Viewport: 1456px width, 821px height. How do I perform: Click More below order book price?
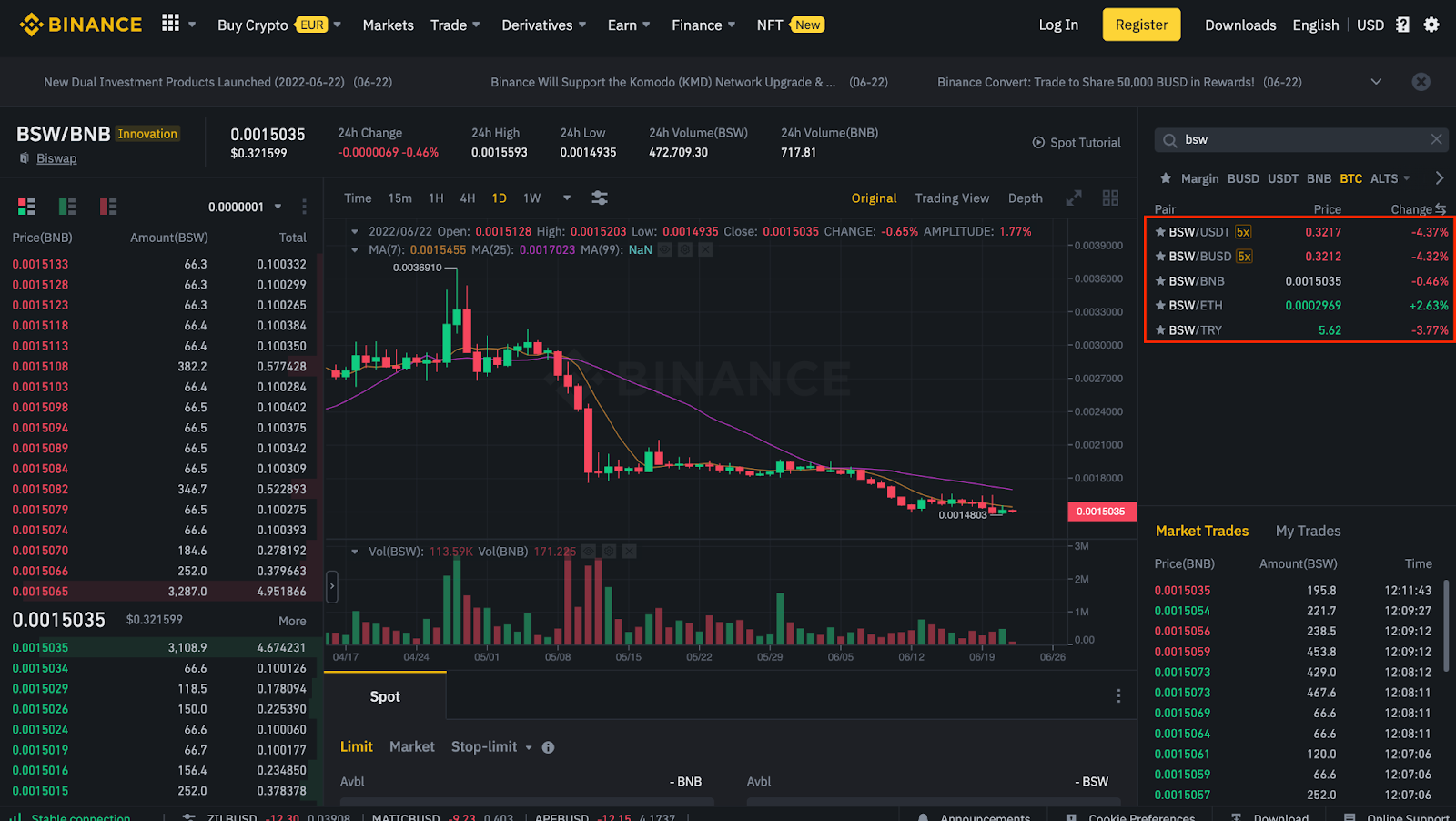[x=292, y=621]
